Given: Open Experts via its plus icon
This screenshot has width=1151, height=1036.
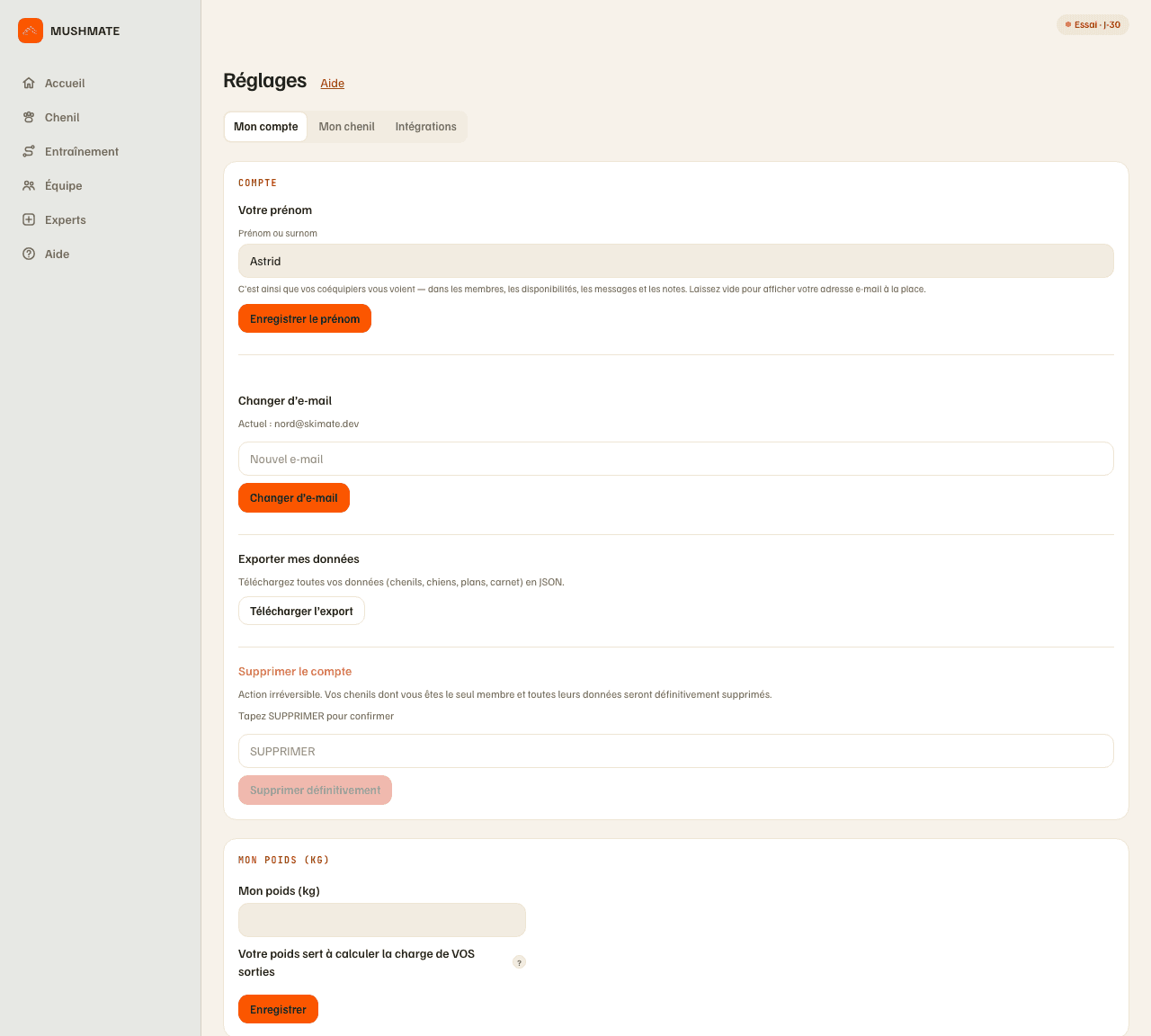Looking at the screenshot, I should (29, 219).
